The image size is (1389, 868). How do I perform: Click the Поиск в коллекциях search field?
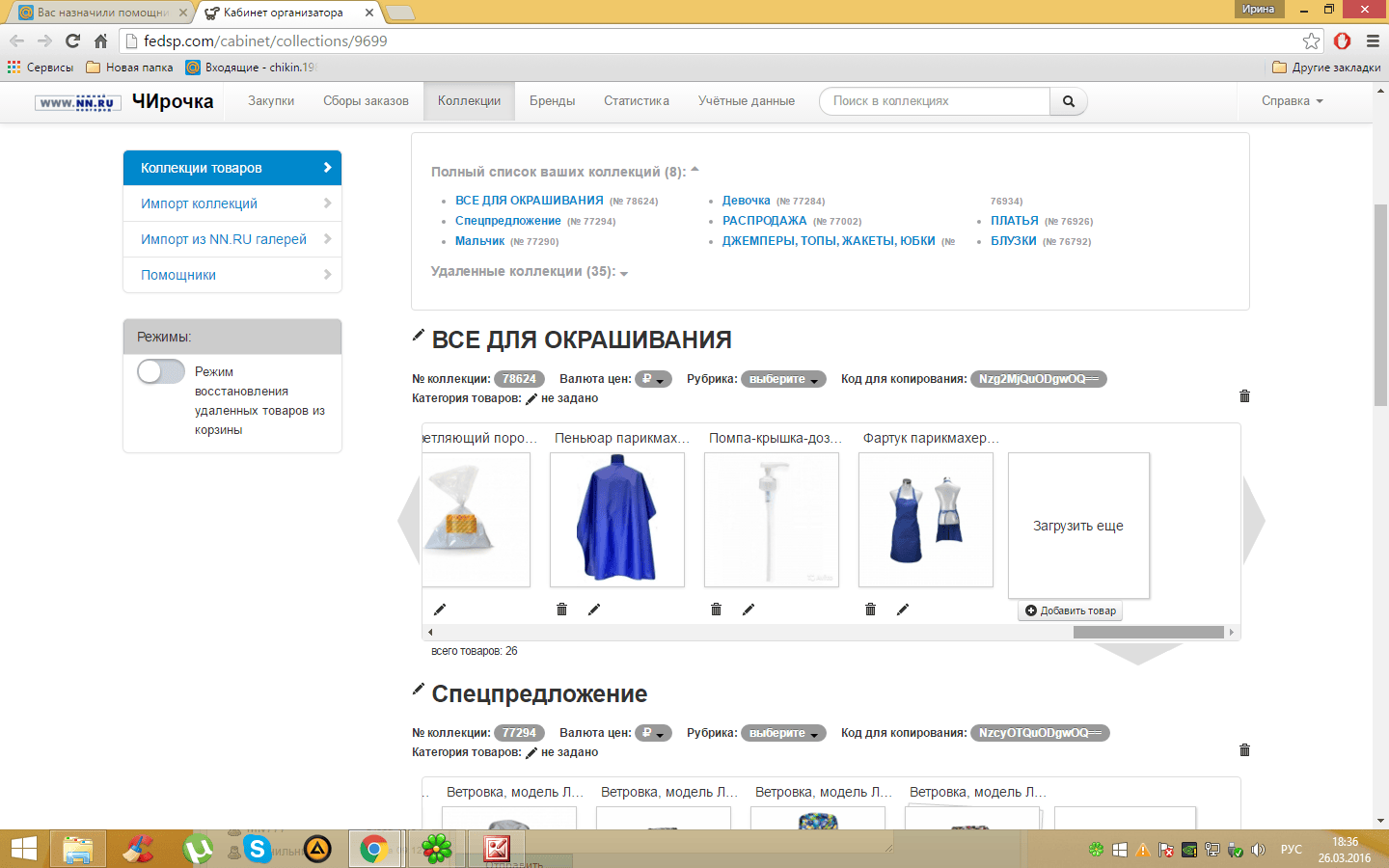coord(934,101)
